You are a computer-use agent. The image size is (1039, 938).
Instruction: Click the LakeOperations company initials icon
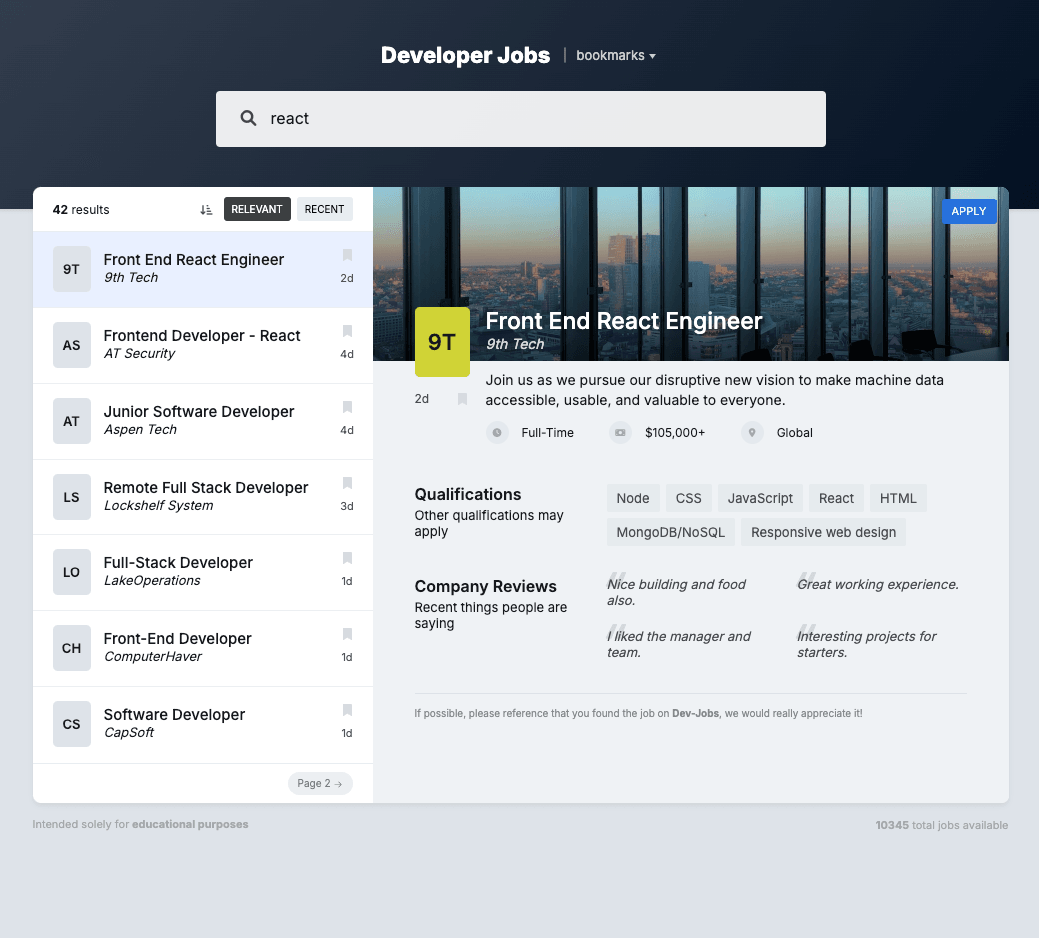click(x=71, y=572)
